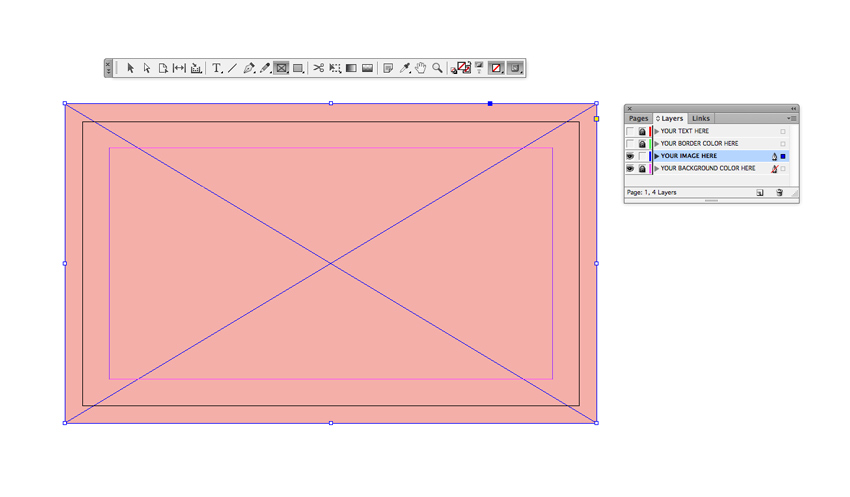Close the floating toolbar

point(108,63)
